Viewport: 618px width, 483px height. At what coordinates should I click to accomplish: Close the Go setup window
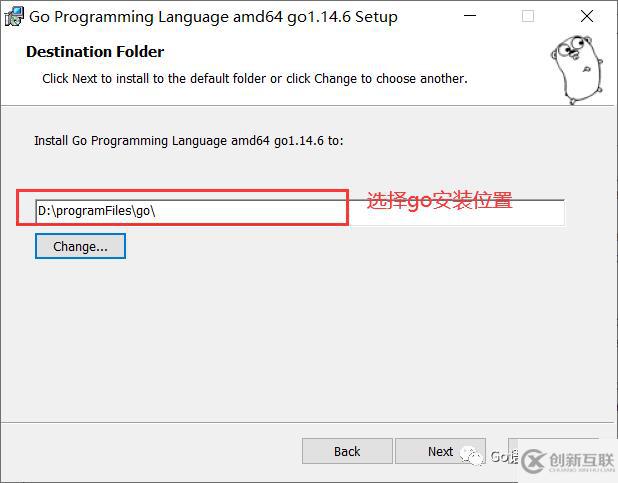(x=587, y=16)
